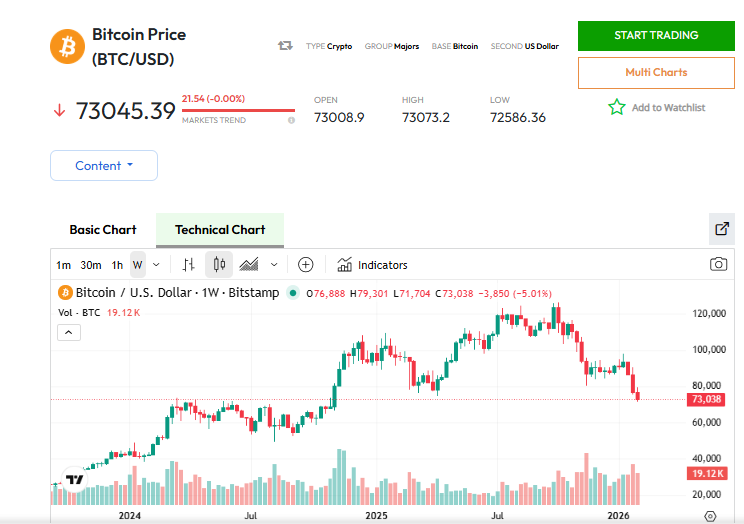Select the 1m timeframe
This screenshot has height=524, width=744.
tap(63, 265)
